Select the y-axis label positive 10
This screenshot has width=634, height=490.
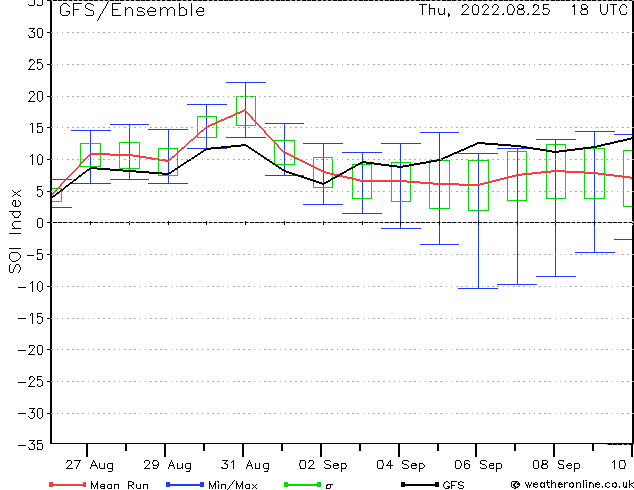tap(36, 160)
